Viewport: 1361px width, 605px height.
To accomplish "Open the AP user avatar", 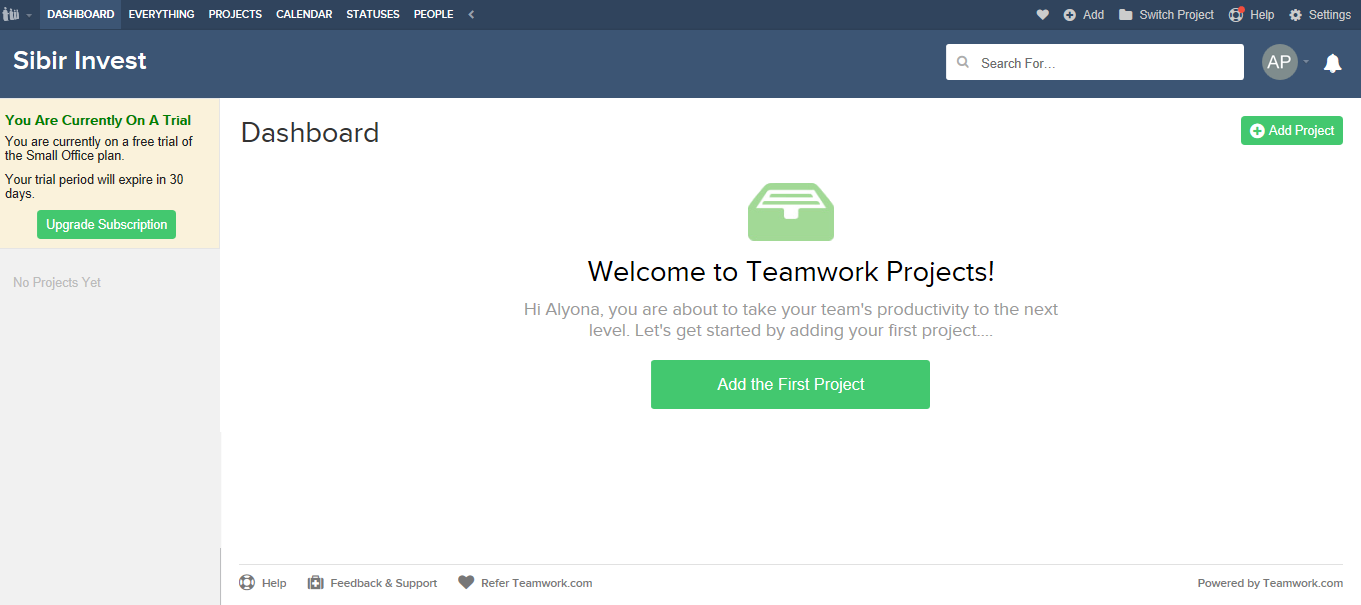I will tap(1279, 62).
